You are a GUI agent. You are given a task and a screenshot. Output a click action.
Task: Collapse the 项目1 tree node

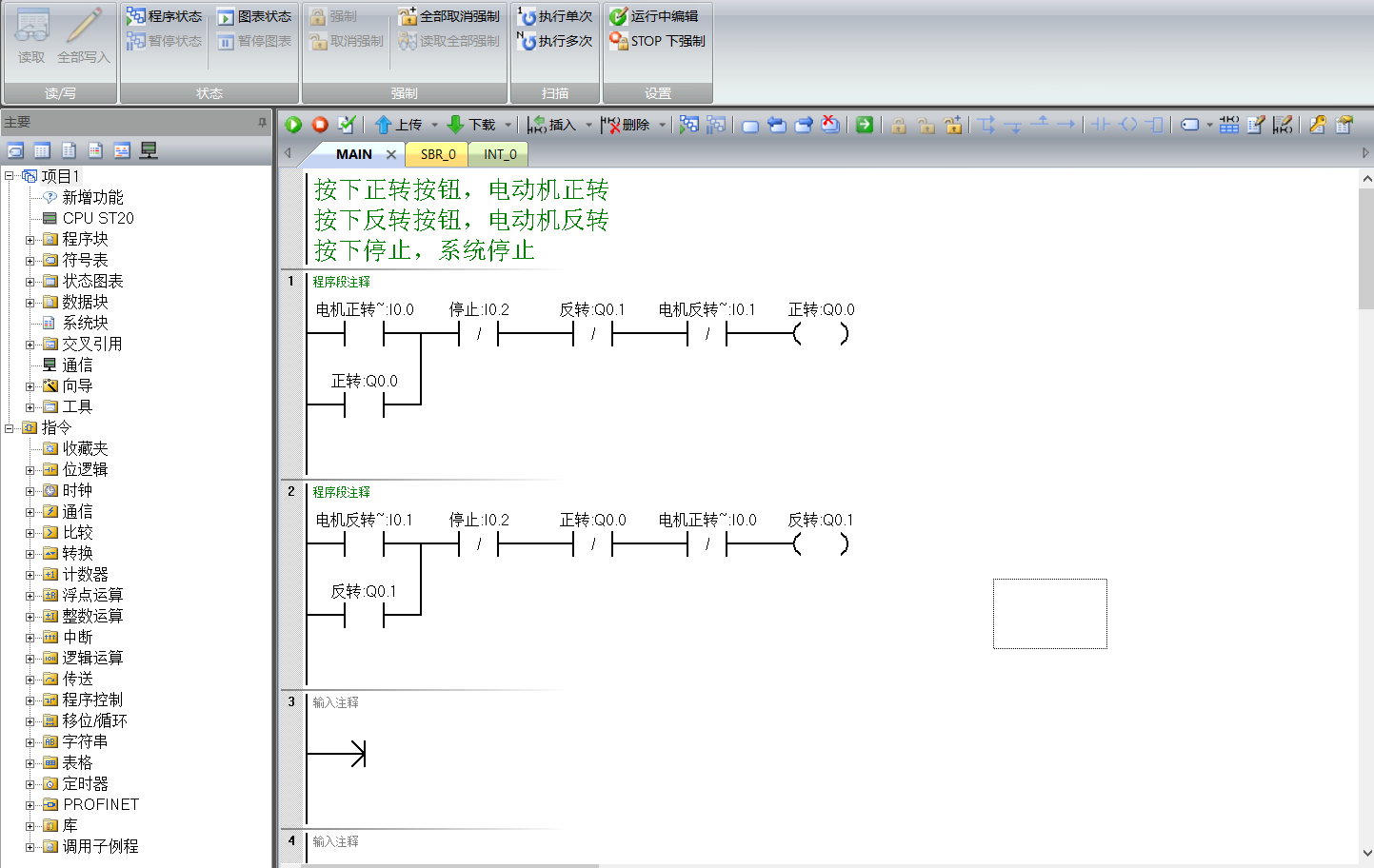click(x=10, y=176)
